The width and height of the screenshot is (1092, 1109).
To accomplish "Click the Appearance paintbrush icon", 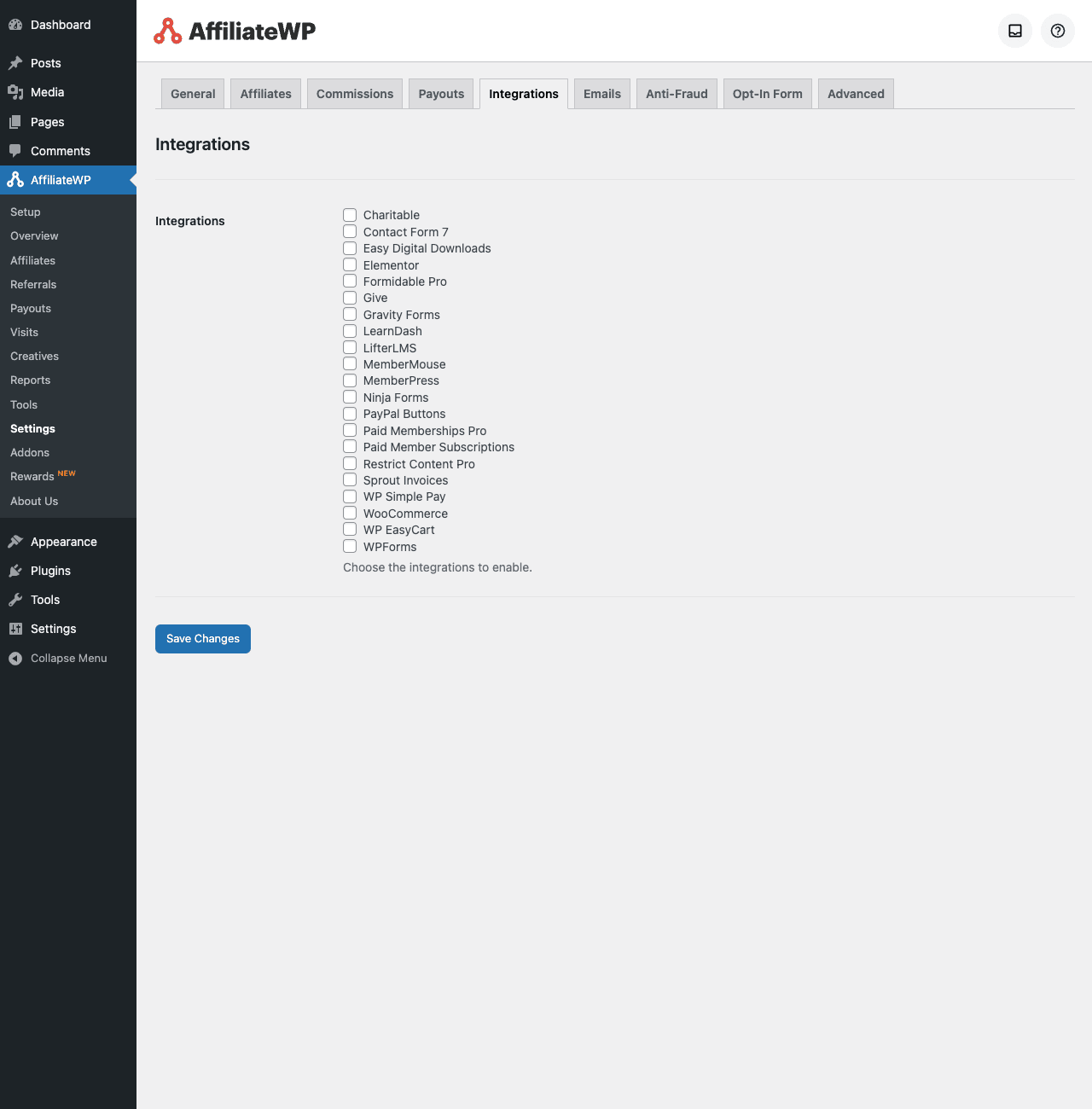I will tap(15, 542).
